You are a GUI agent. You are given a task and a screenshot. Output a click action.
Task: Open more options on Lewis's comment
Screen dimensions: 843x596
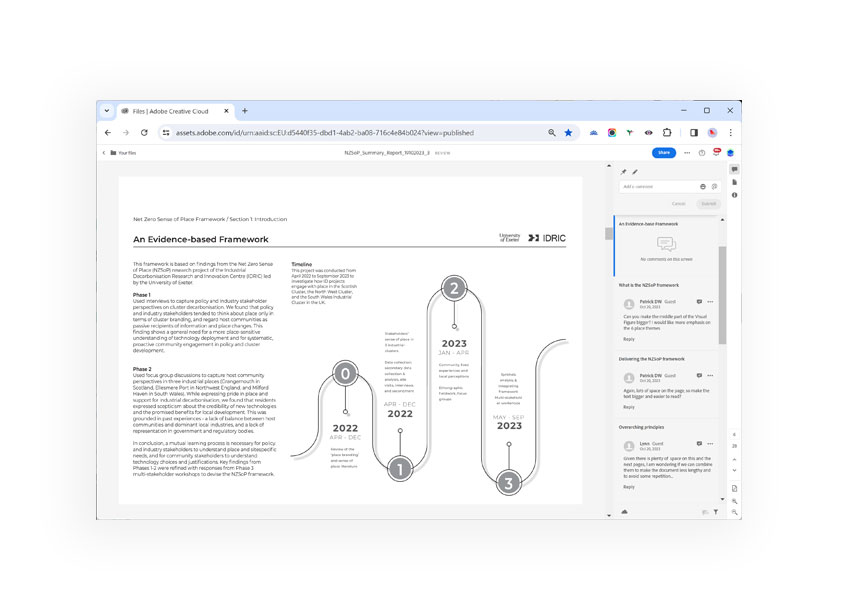coord(709,443)
